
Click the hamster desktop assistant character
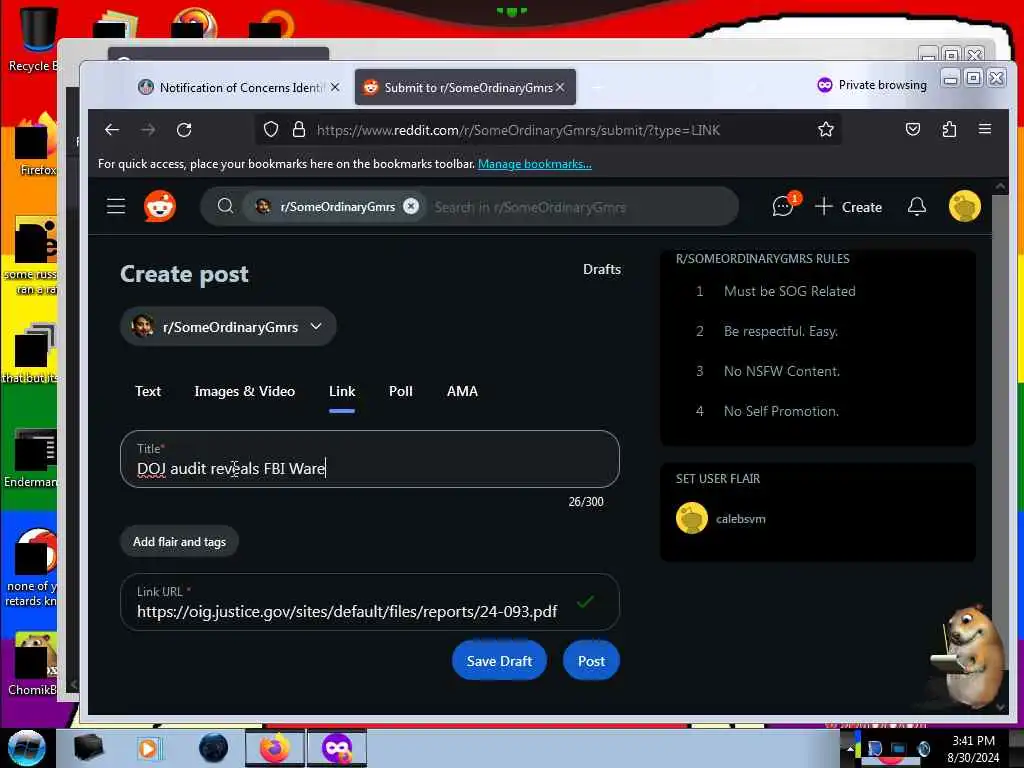[968, 658]
